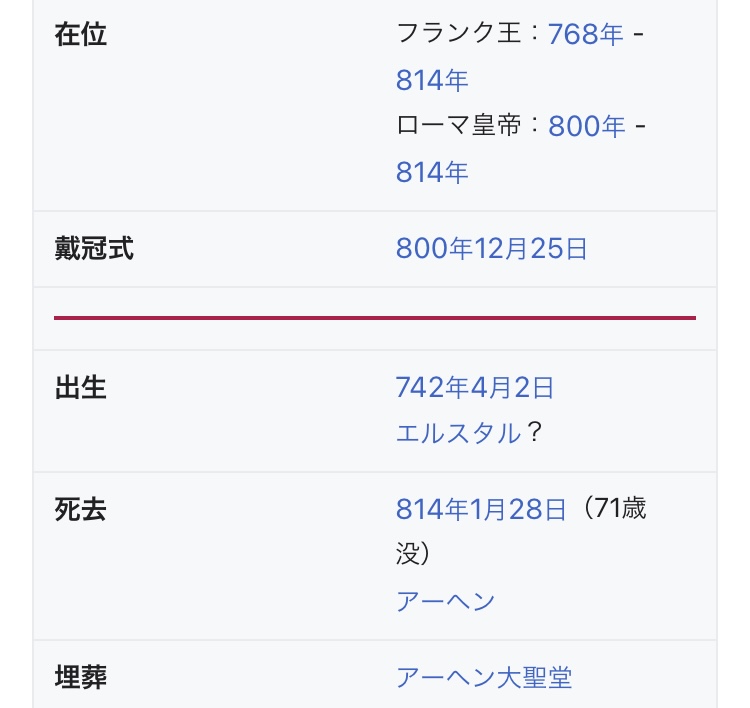Click the フランク王 text

[459, 34]
